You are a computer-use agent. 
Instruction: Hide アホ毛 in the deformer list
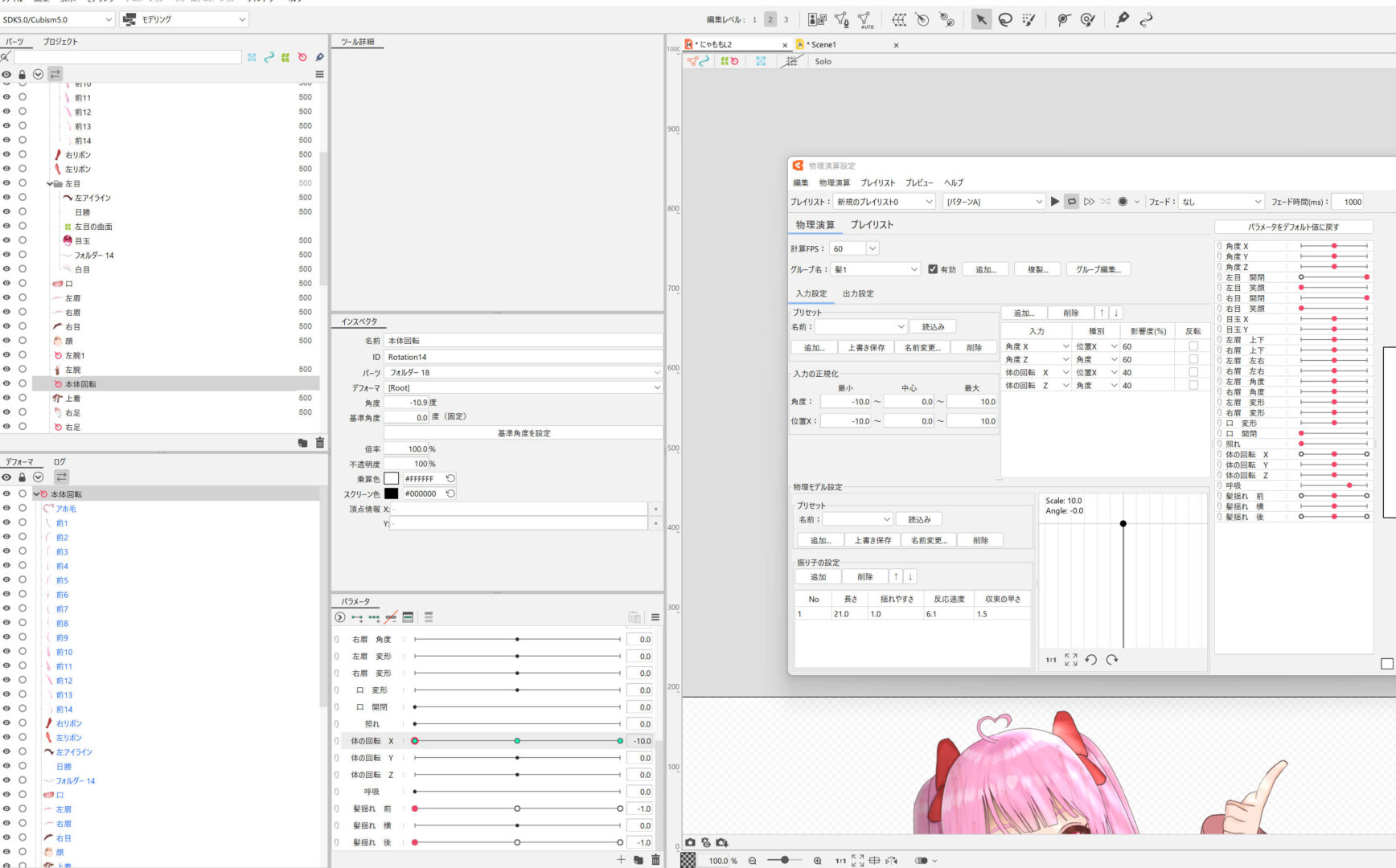6,508
